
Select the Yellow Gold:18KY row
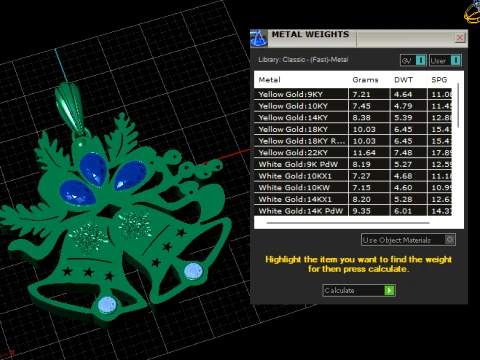click(353, 129)
